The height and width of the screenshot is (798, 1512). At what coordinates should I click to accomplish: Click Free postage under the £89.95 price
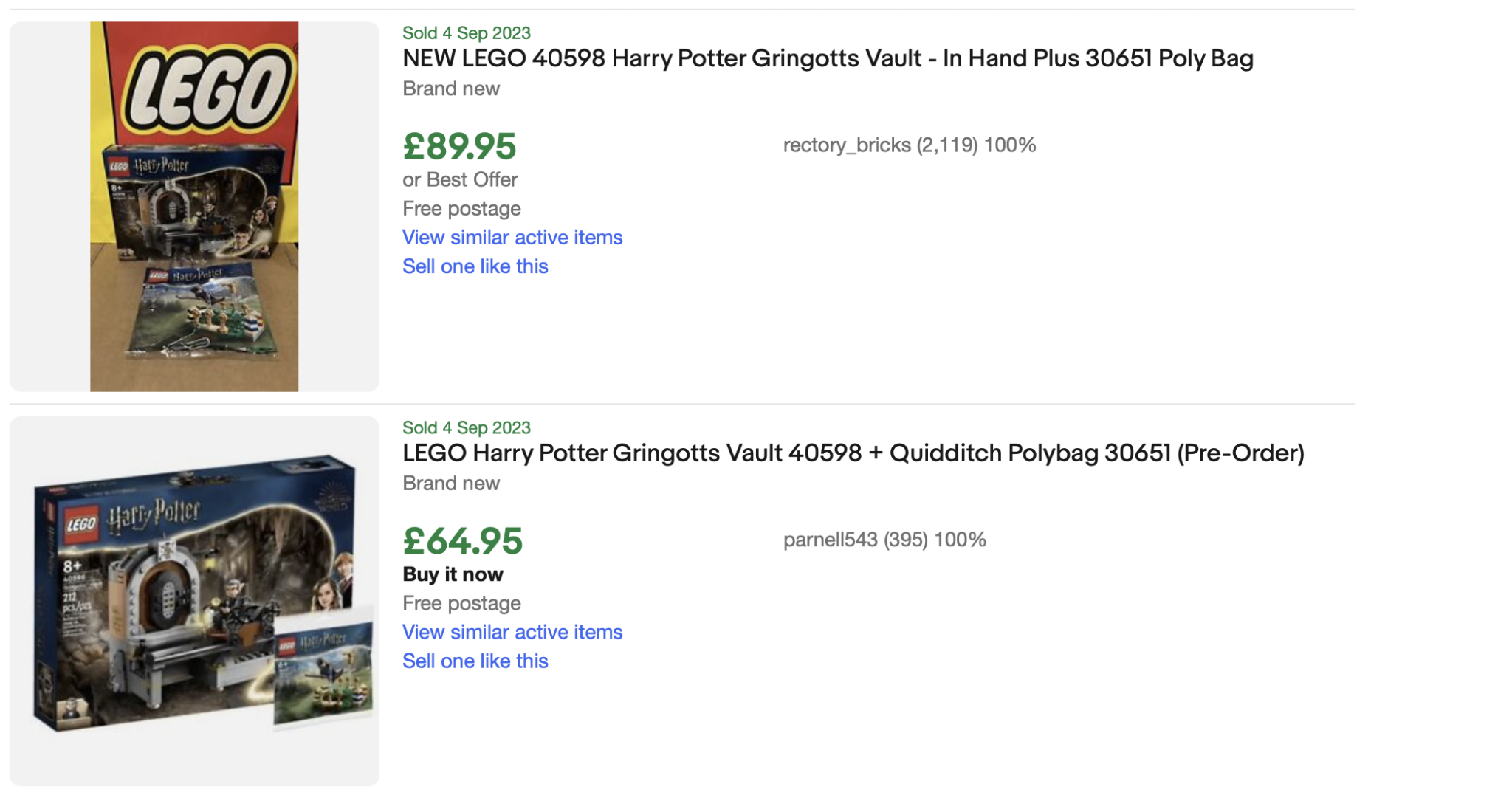click(x=461, y=208)
